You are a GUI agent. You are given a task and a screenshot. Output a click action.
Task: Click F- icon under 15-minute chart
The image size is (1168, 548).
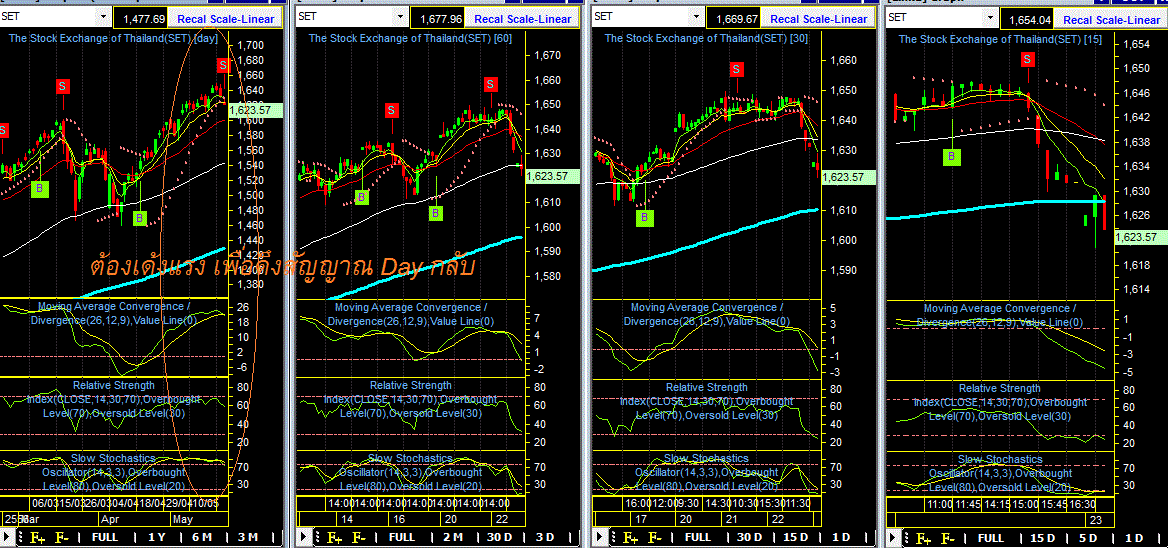coord(947,538)
